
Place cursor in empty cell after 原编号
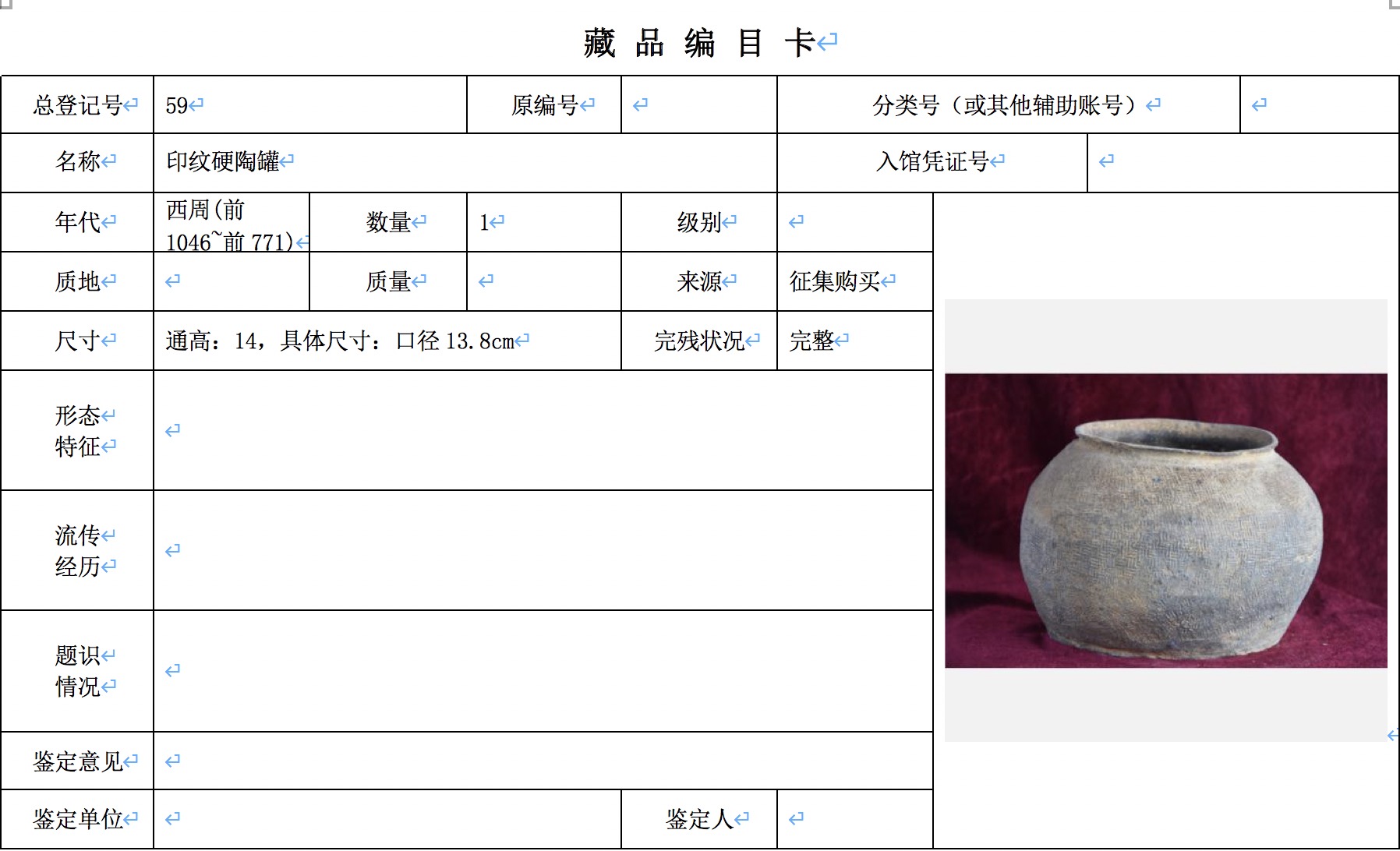(x=699, y=104)
